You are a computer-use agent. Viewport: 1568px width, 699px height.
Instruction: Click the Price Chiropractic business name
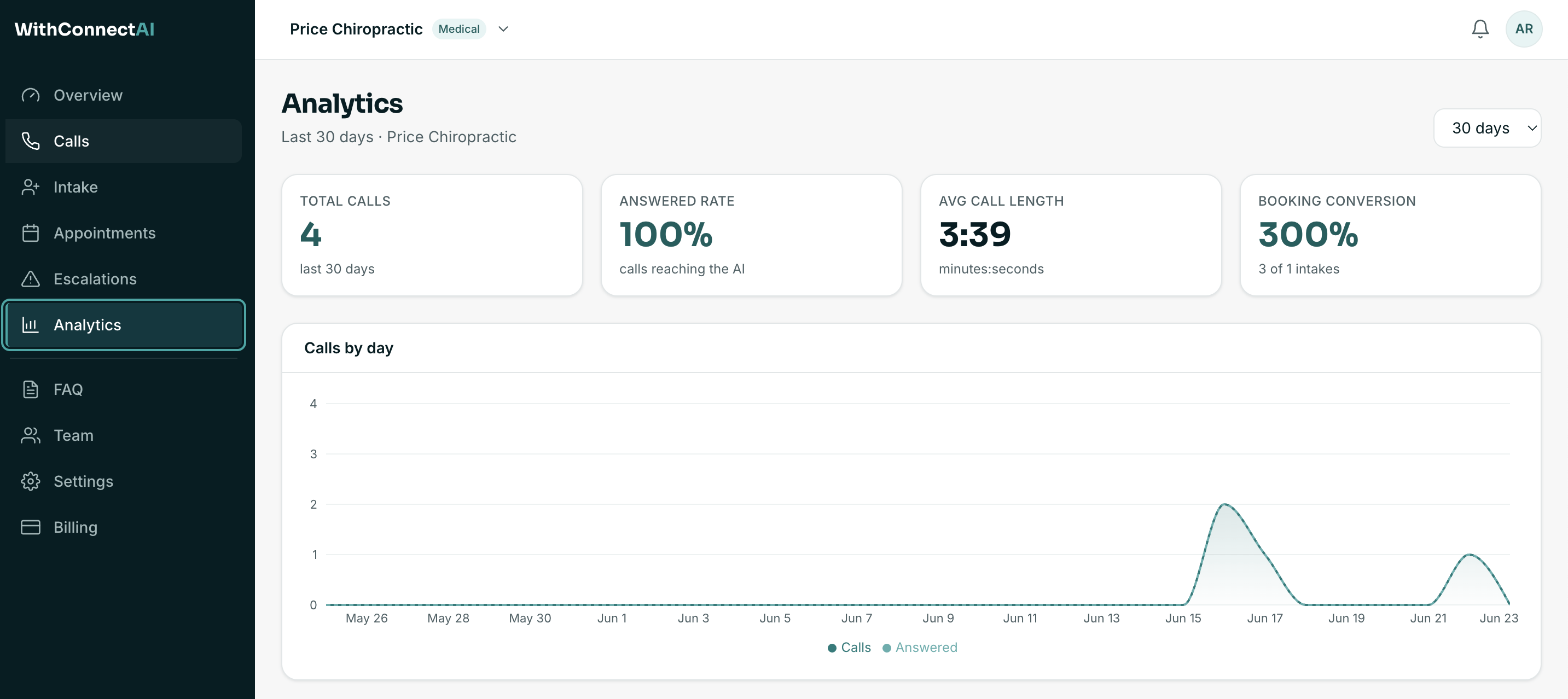pos(356,29)
